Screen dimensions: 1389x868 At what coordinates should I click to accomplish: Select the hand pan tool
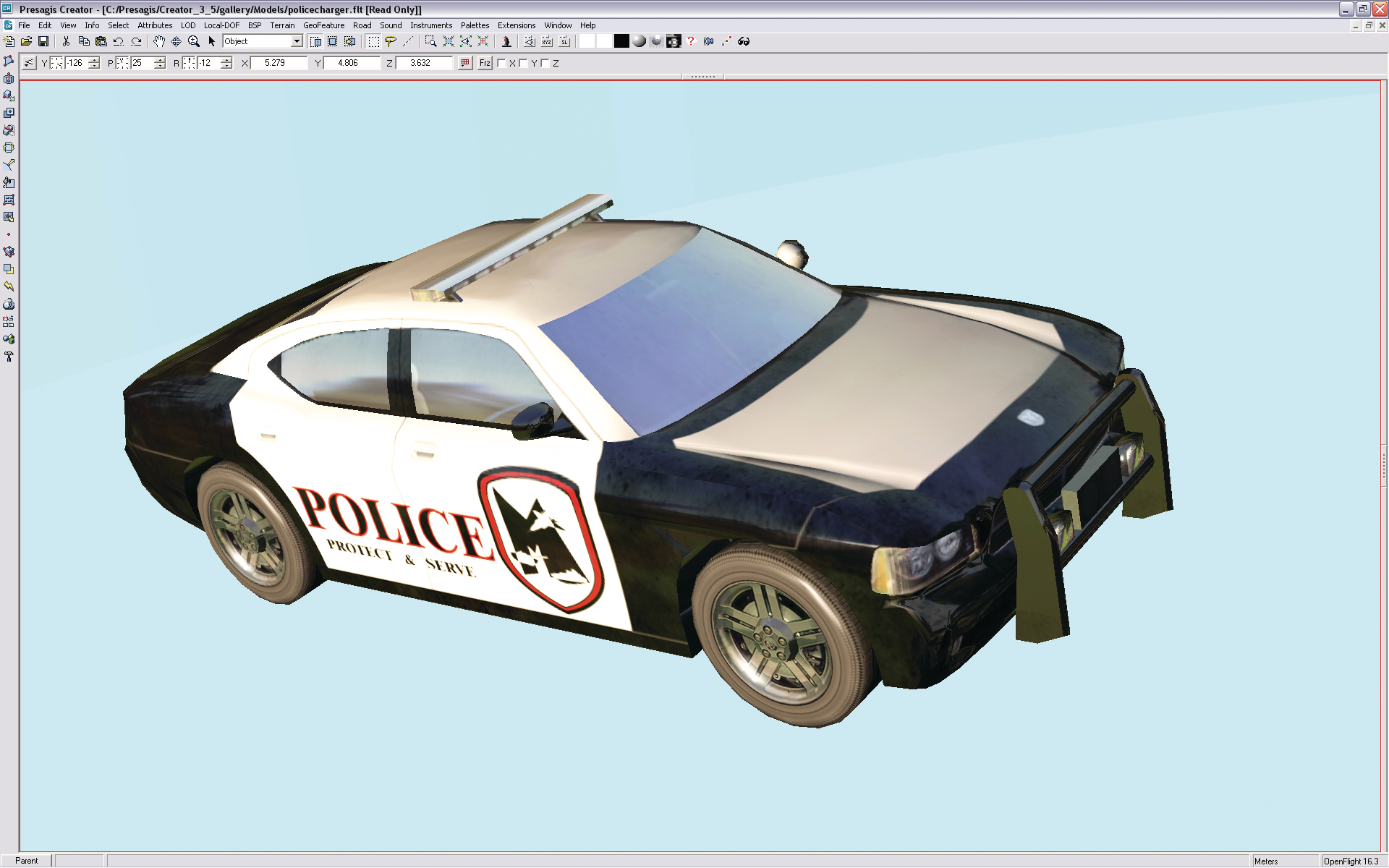[158, 41]
